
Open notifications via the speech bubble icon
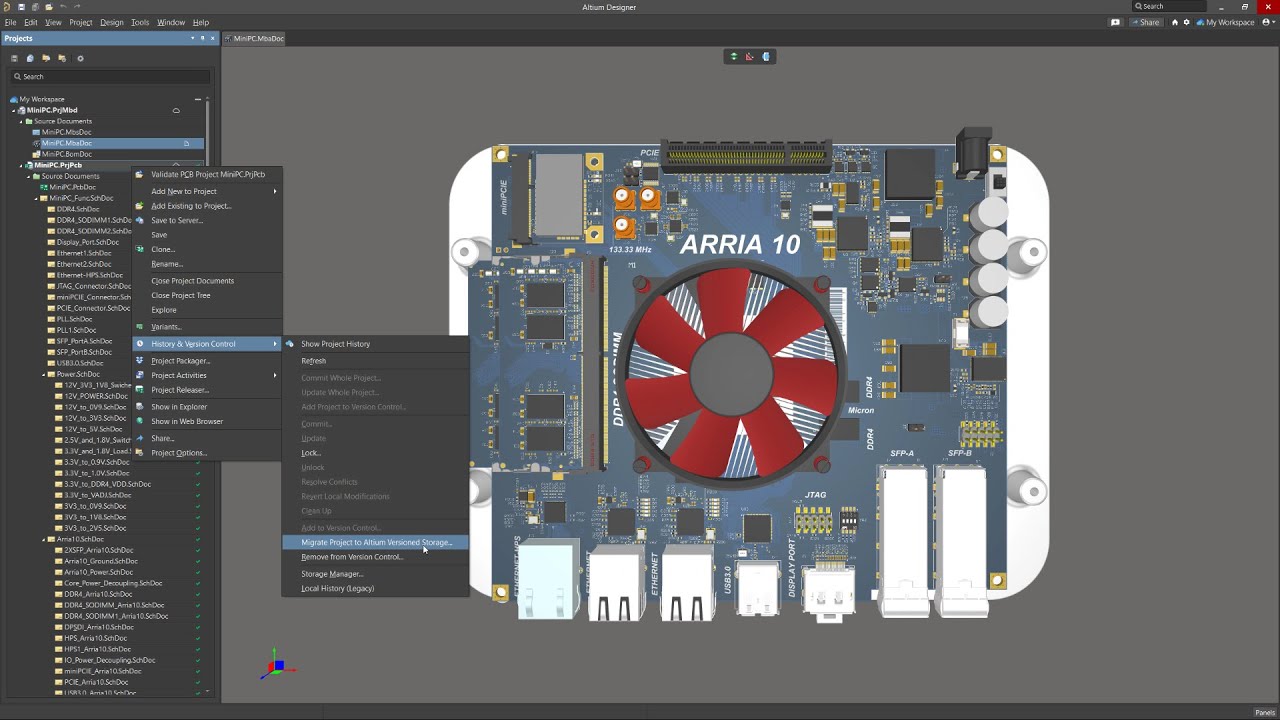pyautogui.click(x=1115, y=22)
